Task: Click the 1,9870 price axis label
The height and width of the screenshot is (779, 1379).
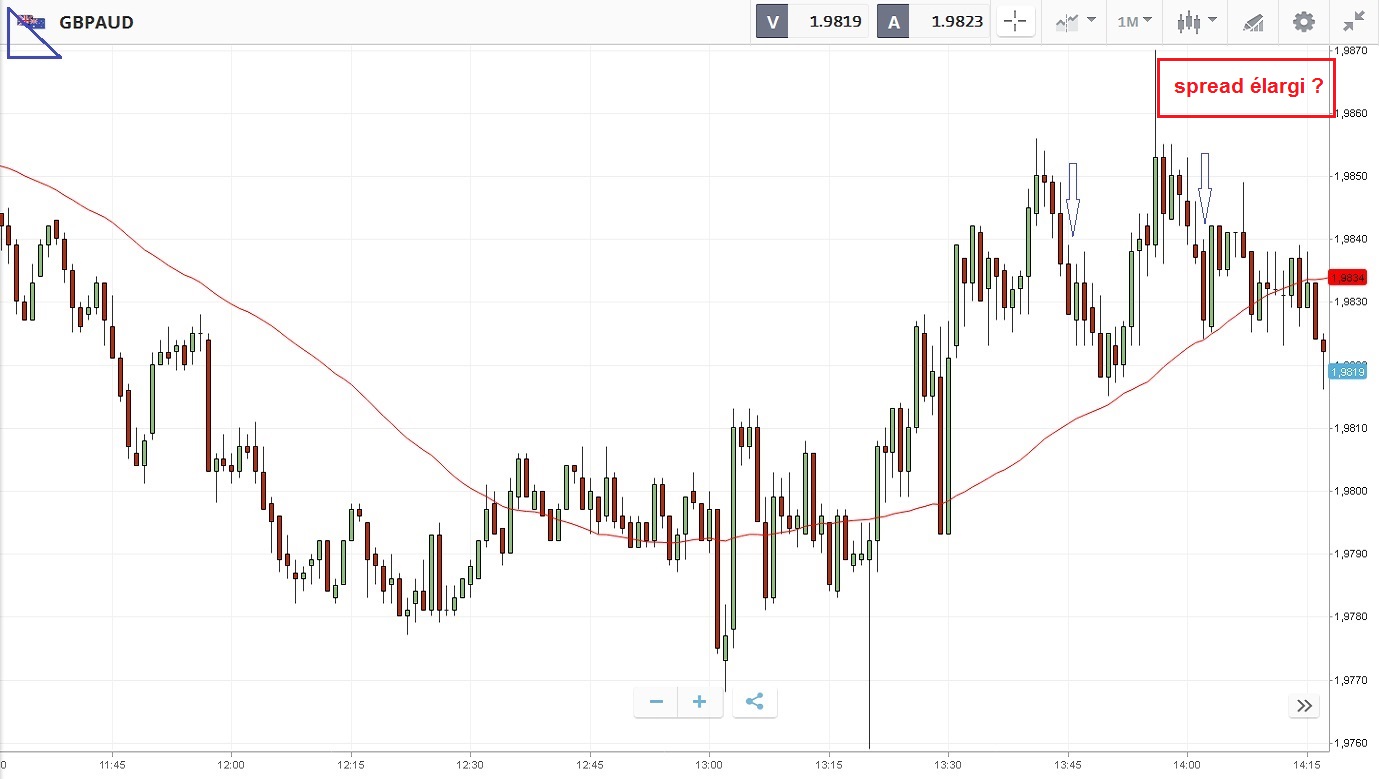Action: 1349,51
